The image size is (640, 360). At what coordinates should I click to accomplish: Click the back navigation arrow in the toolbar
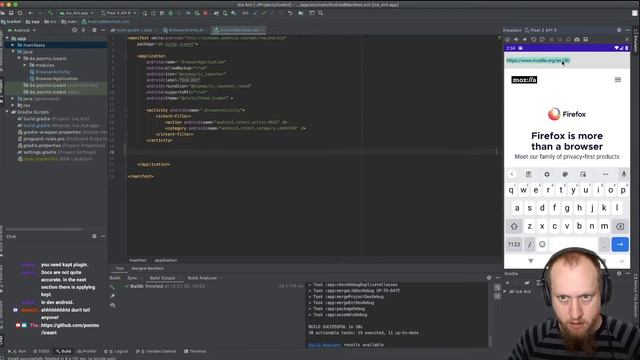tap(31, 13)
